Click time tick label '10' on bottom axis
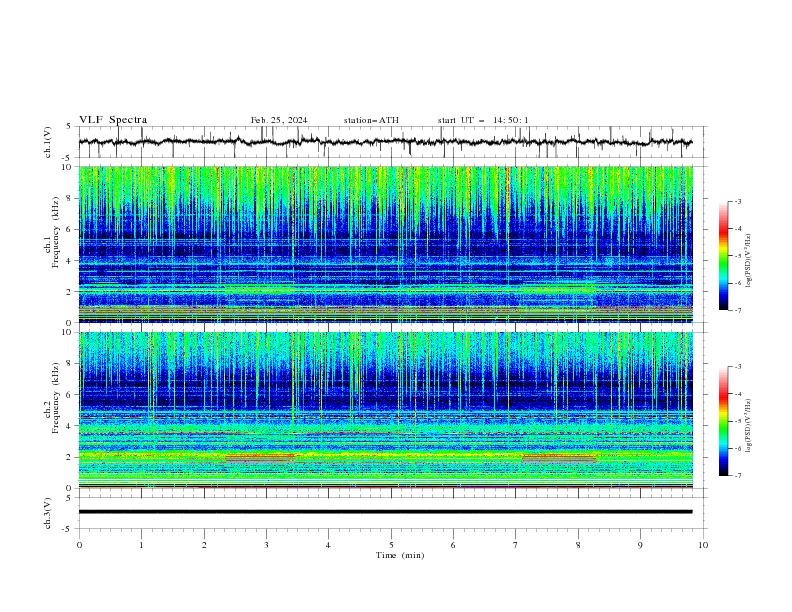Viewport: 792px width, 612px height. point(703,545)
